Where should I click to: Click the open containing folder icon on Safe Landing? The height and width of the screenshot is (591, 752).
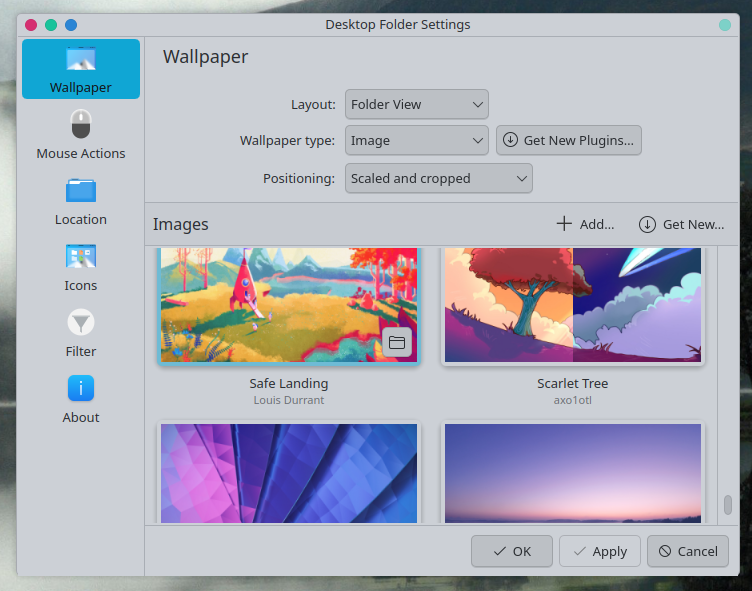397,342
